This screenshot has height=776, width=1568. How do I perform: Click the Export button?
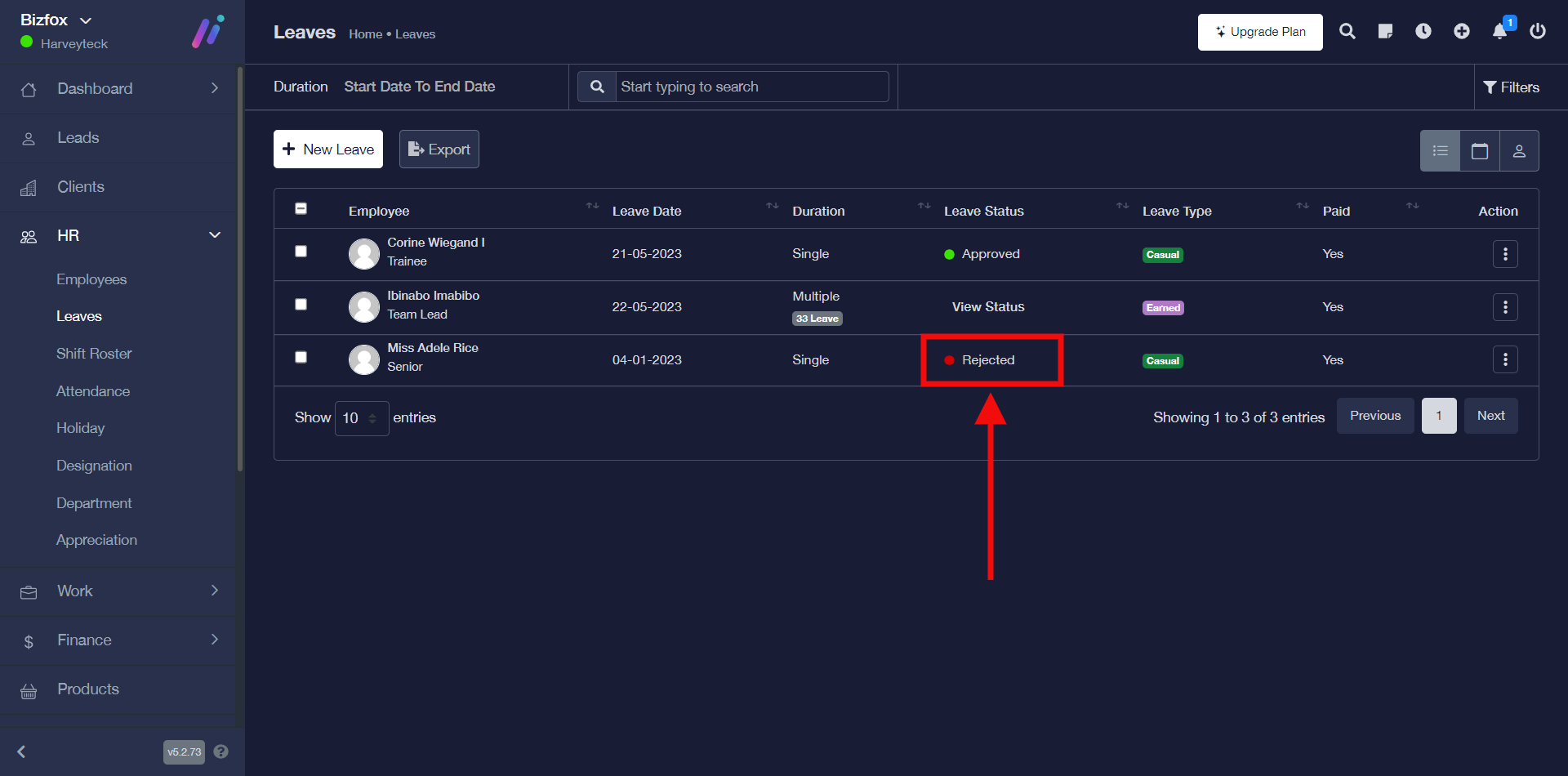(x=439, y=149)
